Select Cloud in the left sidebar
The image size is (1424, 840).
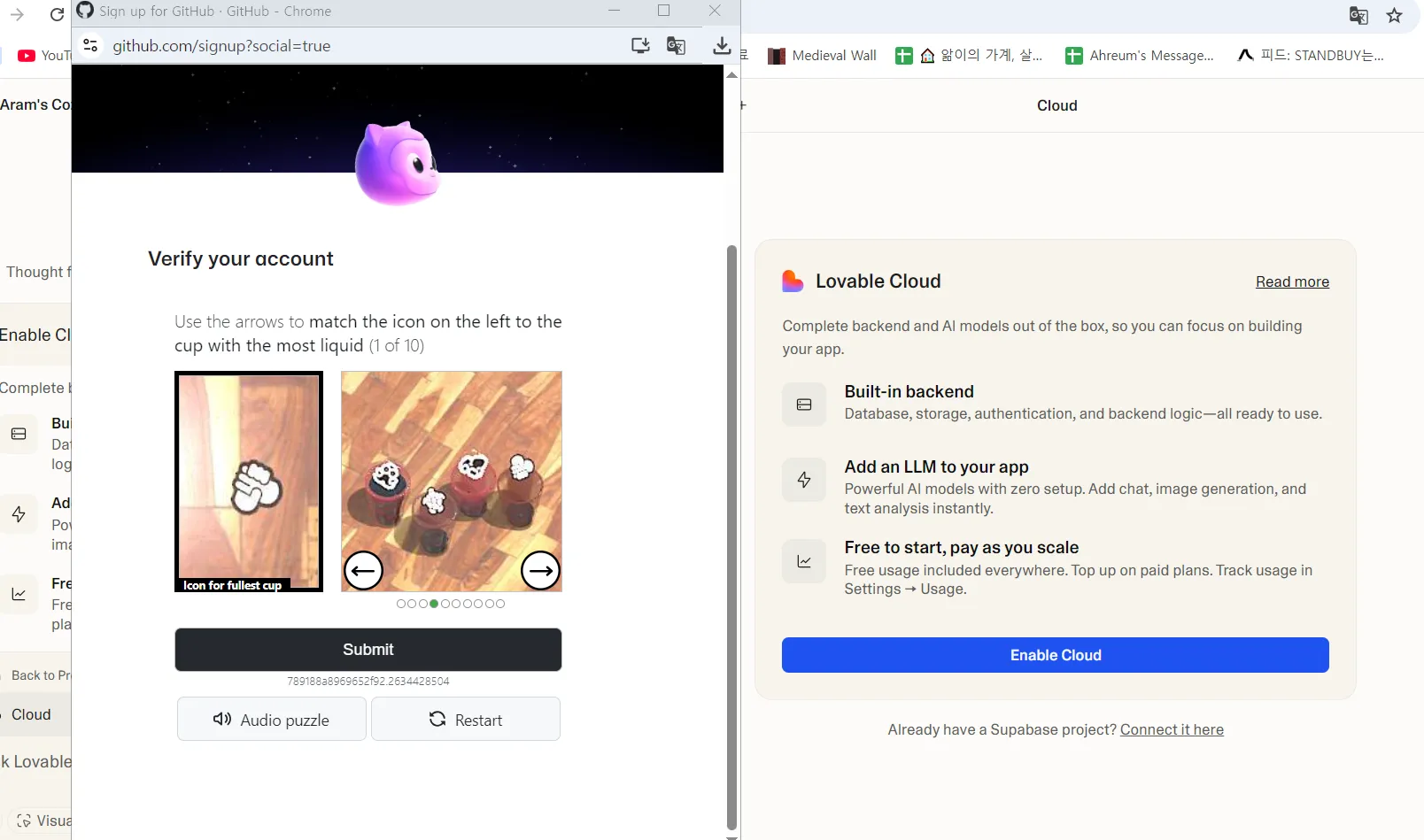coord(31,714)
